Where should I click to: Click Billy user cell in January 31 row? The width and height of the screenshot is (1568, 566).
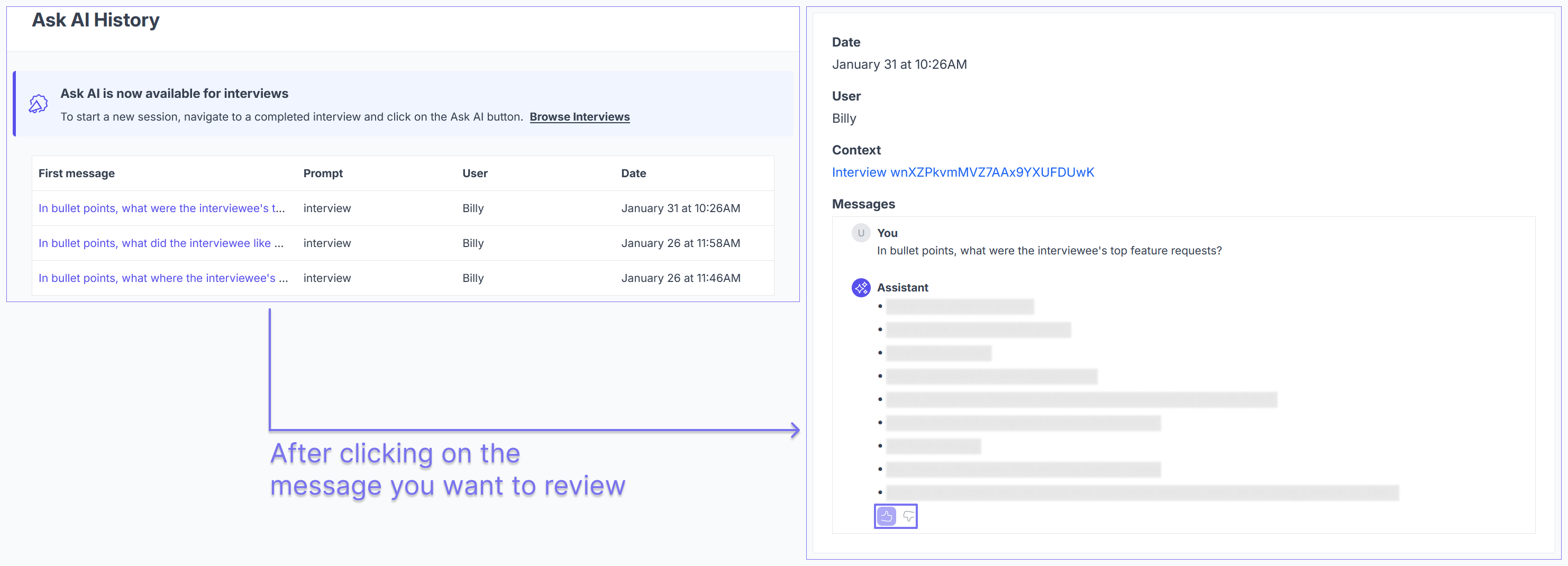[473, 208]
